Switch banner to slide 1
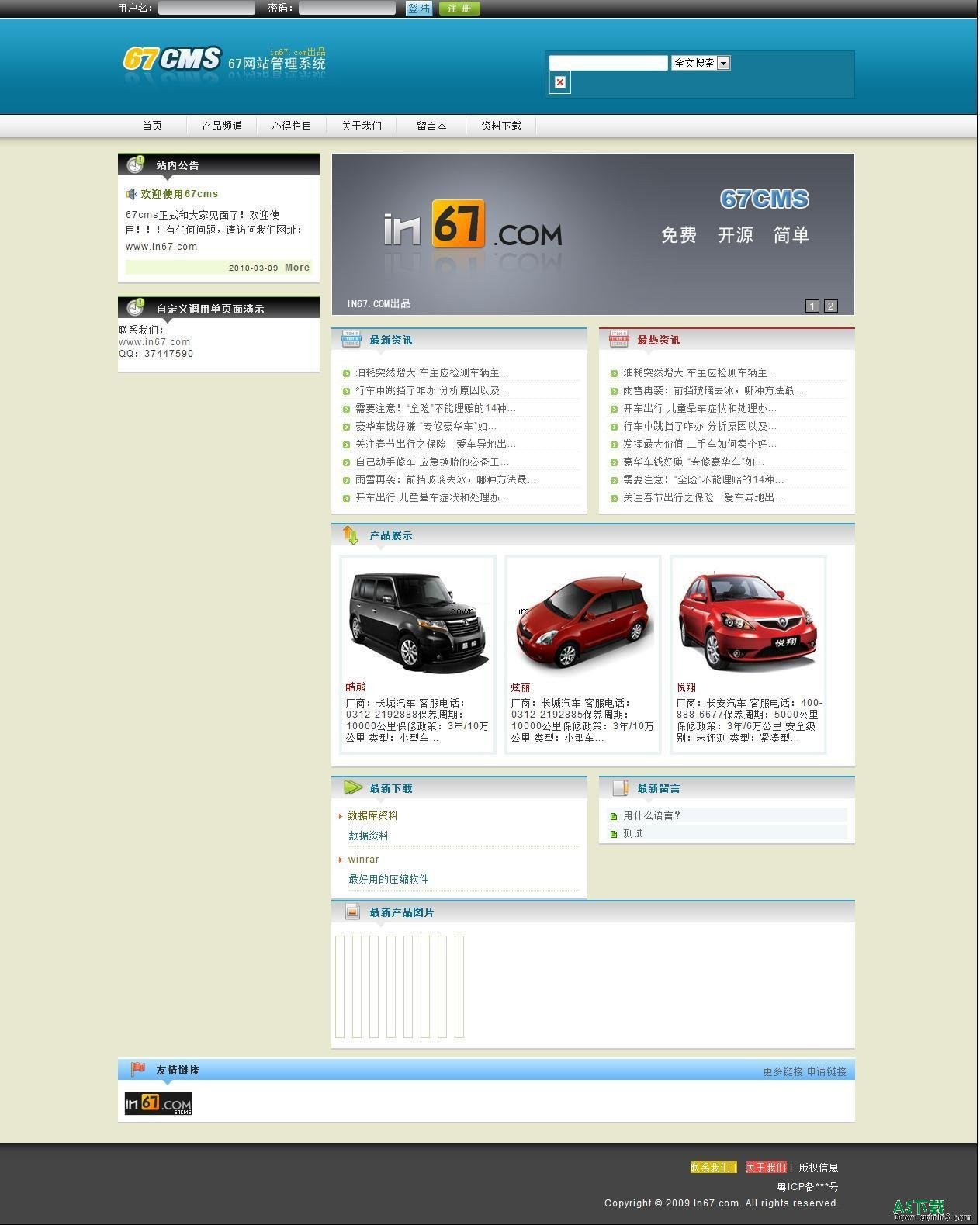This screenshot has width=980, height=1225. coord(812,306)
